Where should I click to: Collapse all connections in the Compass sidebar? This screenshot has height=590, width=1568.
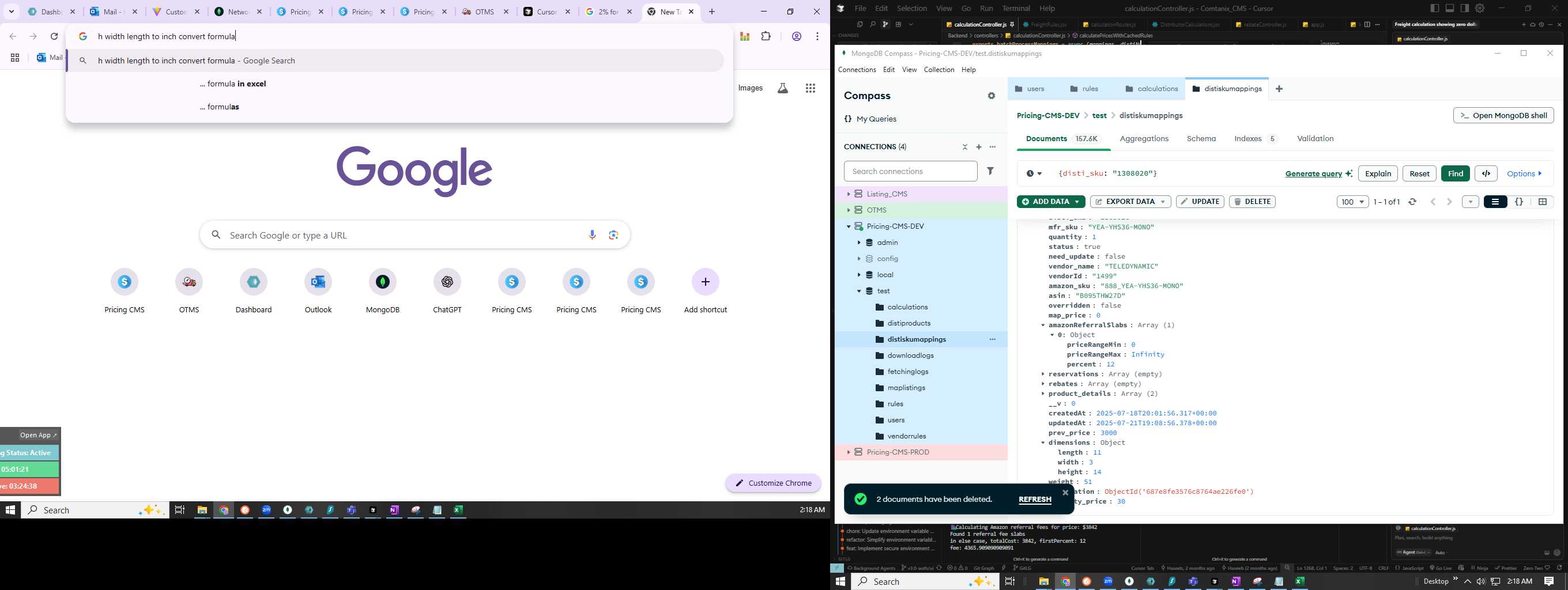tap(965, 147)
